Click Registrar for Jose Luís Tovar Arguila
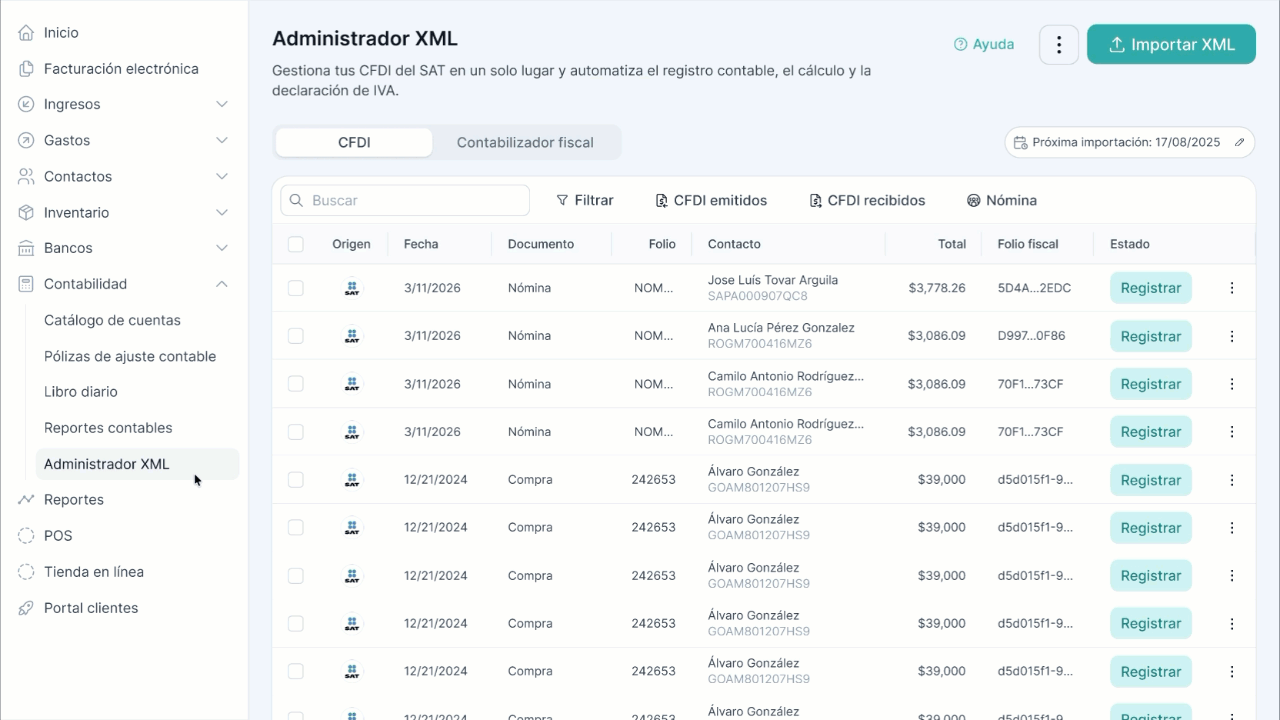Viewport: 1280px width, 720px height. pyautogui.click(x=1151, y=288)
